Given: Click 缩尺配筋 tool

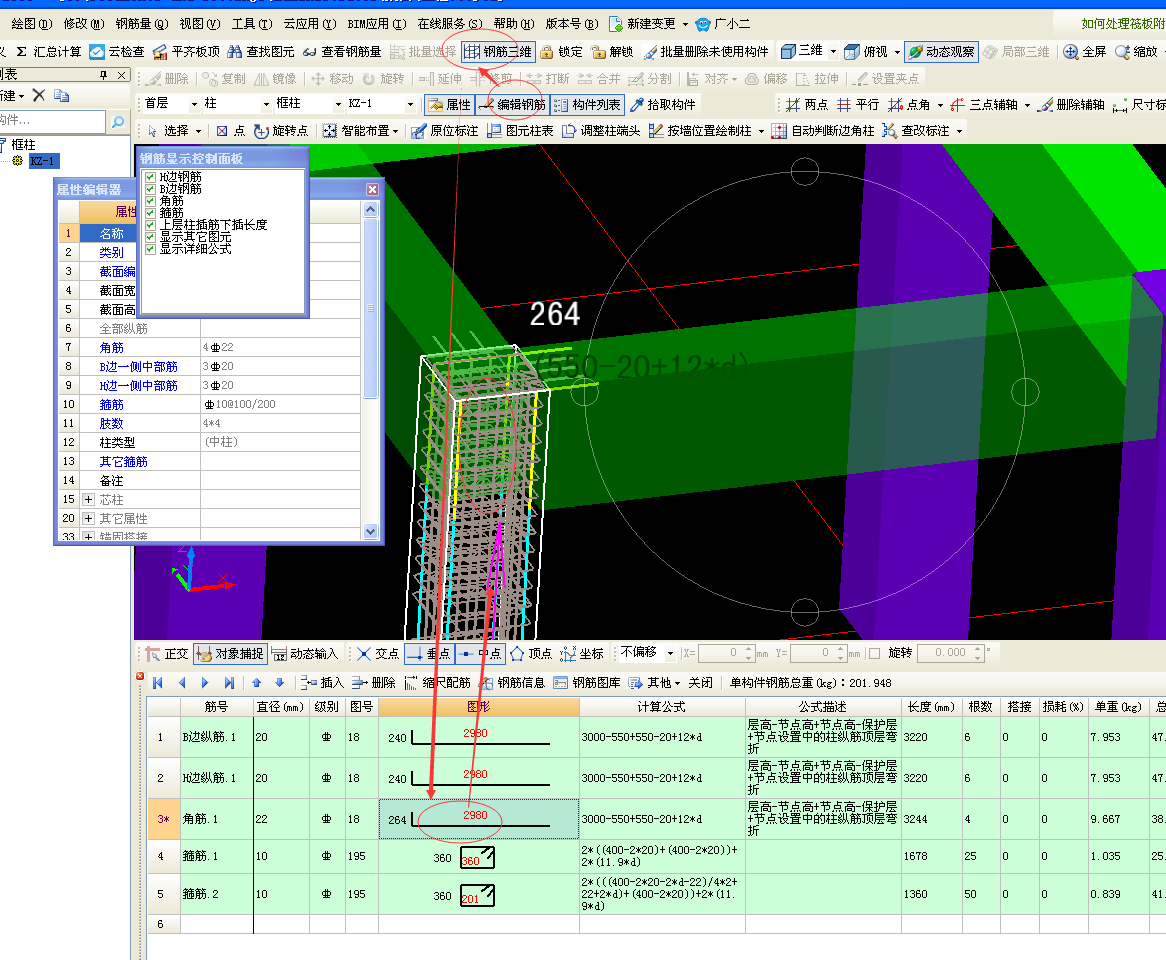Looking at the screenshot, I should (x=437, y=683).
